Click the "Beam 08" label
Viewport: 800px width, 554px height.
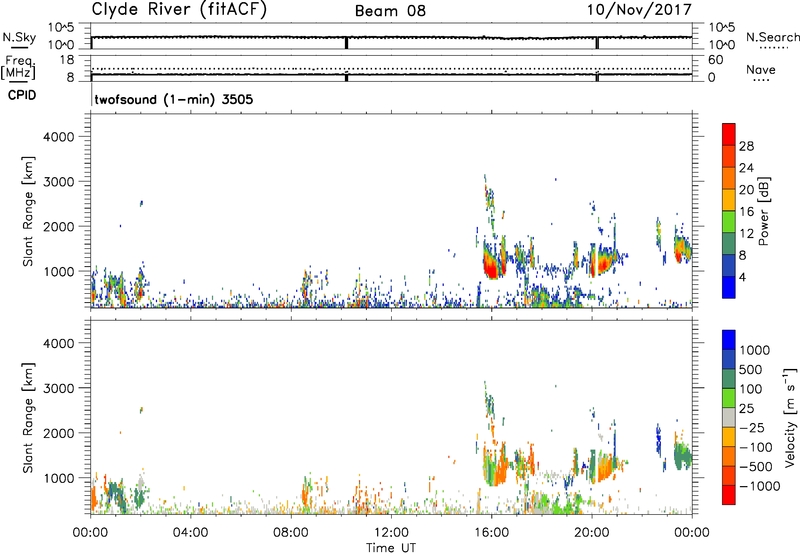[390, 11]
